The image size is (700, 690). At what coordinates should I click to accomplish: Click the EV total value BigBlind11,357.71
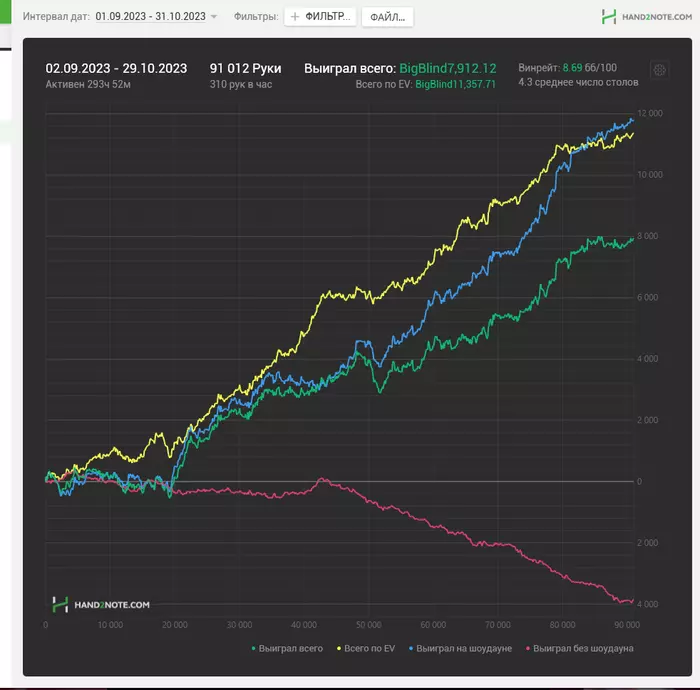coord(455,84)
